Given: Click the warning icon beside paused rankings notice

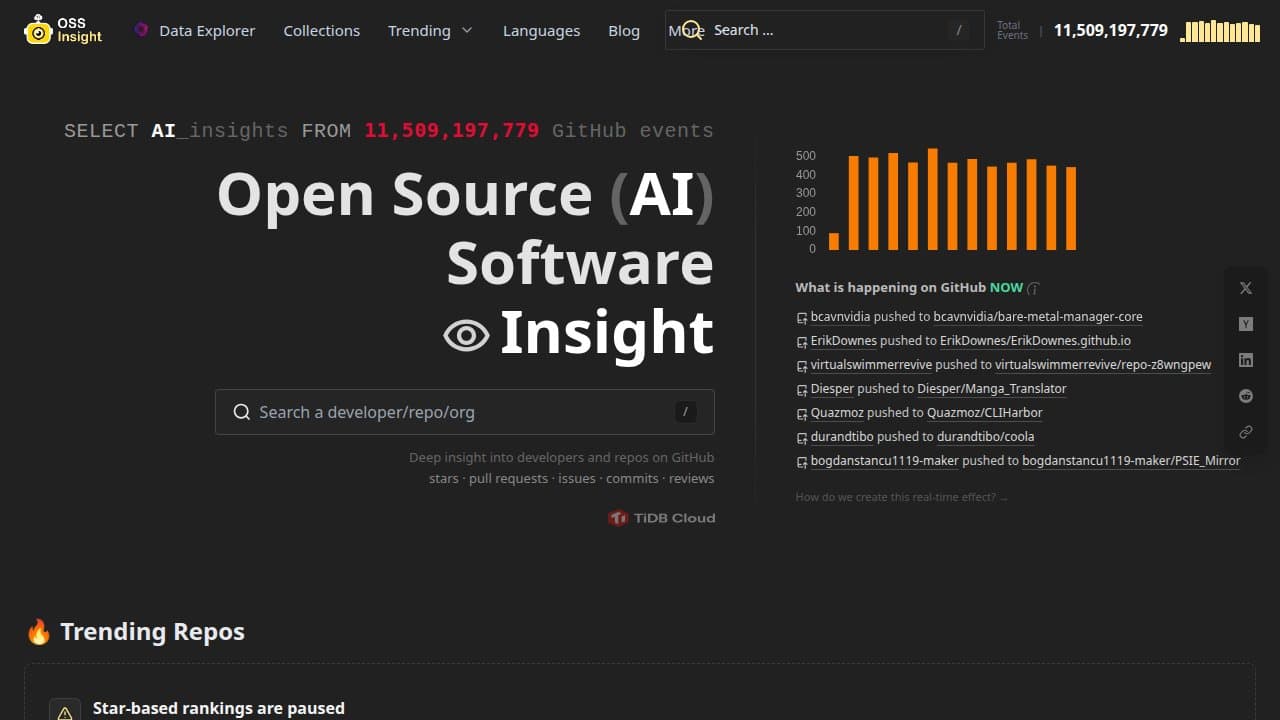Looking at the screenshot, I should tap(65, 712).
